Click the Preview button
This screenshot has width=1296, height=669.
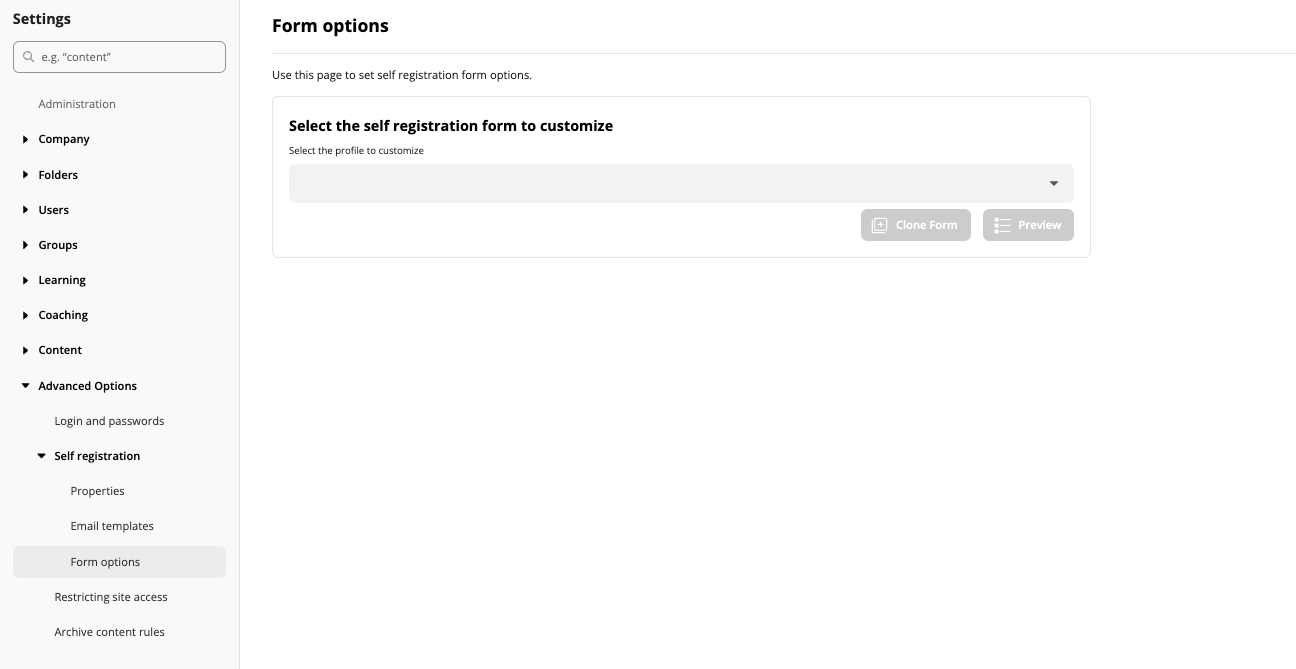(1028, 225)
